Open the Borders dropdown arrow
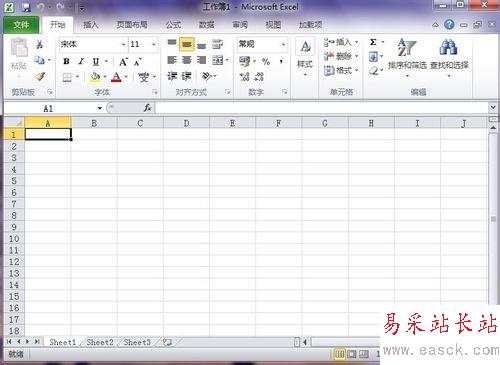This screenshot has width=500, height=365. [x=77, y=77]
